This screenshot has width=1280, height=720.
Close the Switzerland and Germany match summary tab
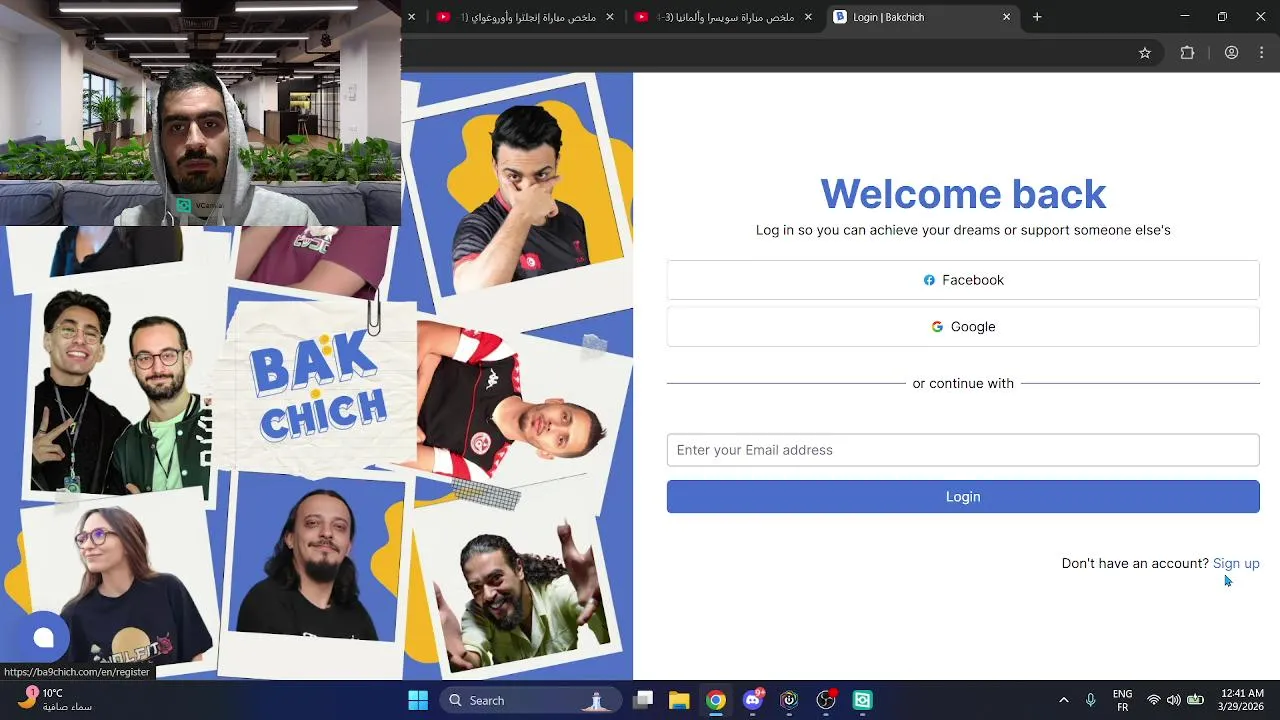pos(808,17)
